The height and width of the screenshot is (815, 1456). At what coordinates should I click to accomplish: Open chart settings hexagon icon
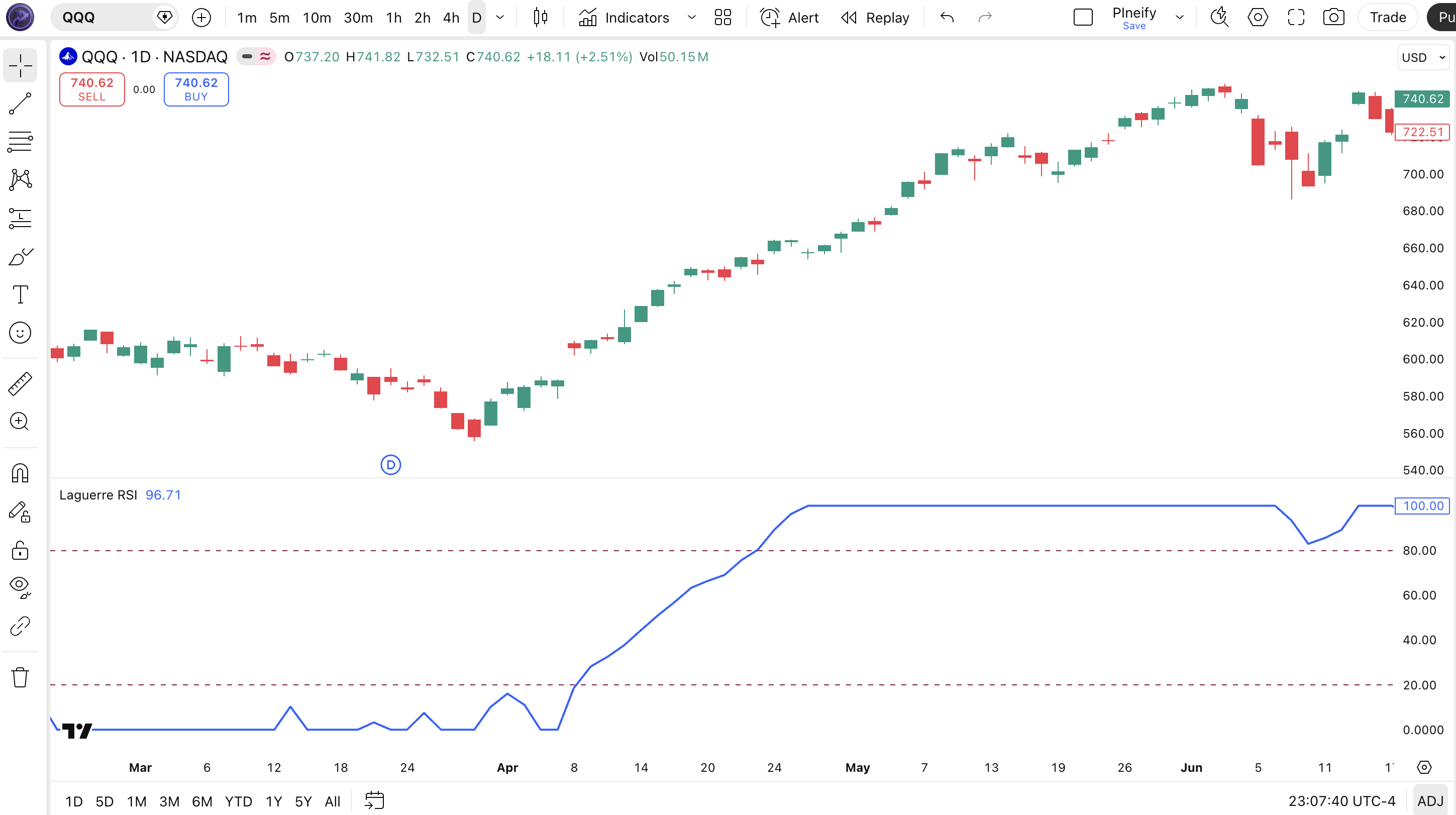(x=1258, y=18)
